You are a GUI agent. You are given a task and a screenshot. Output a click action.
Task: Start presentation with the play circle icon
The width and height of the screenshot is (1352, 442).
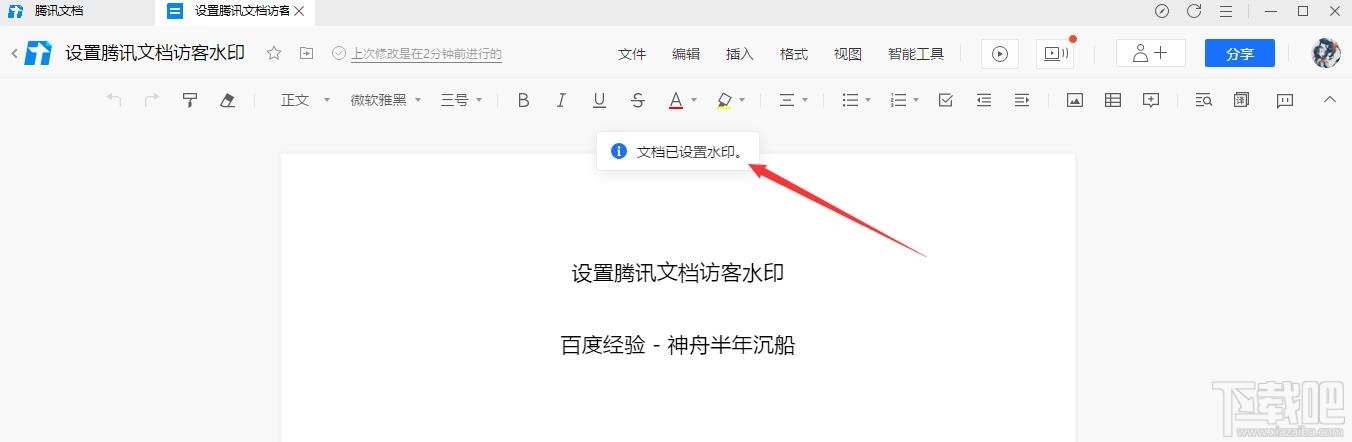(x=1000, y=54)
